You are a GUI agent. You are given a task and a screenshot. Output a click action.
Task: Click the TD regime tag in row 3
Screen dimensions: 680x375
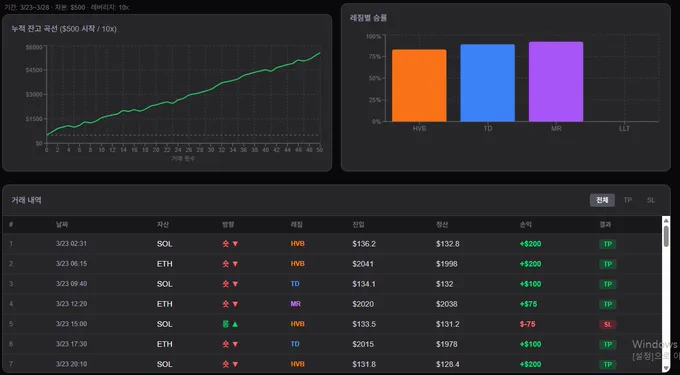(x=295, y=284)
